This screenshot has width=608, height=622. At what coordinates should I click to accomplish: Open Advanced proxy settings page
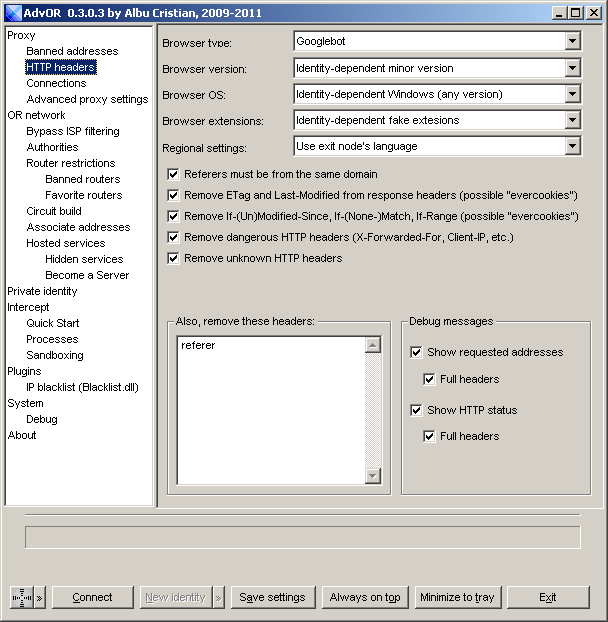tap(87, 99)
